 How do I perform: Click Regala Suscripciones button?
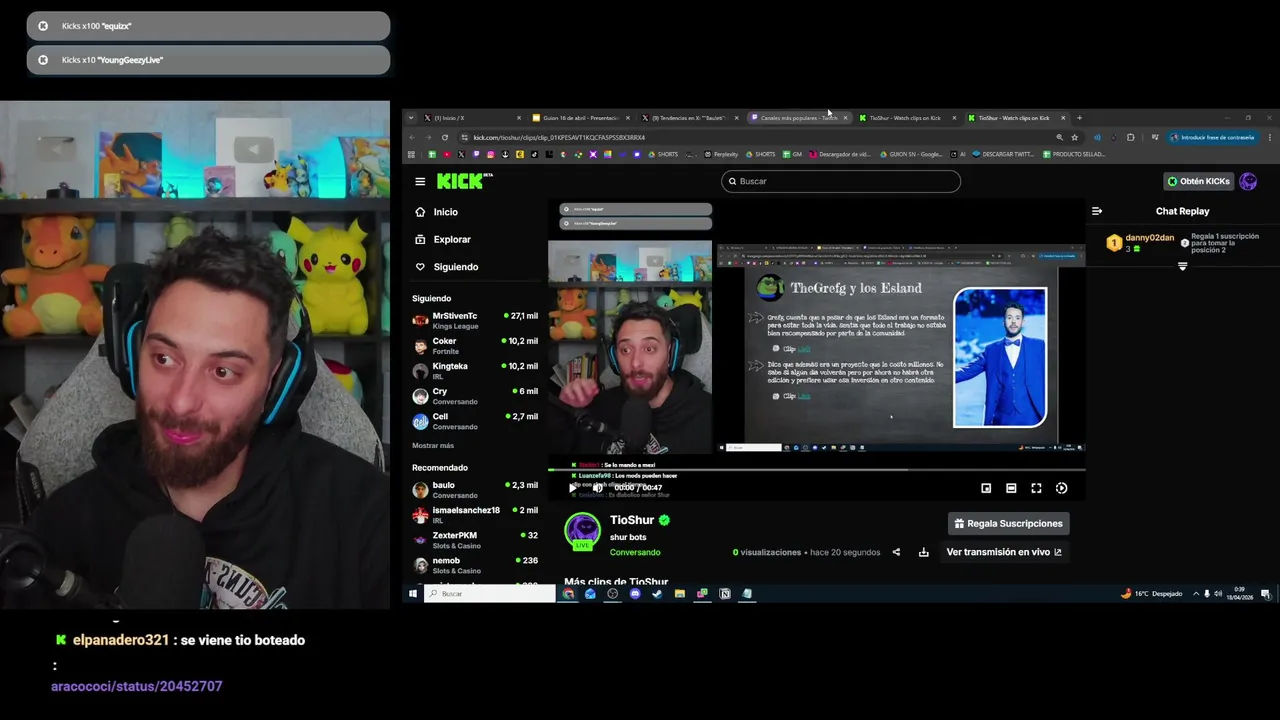(x=1008, y=523)
